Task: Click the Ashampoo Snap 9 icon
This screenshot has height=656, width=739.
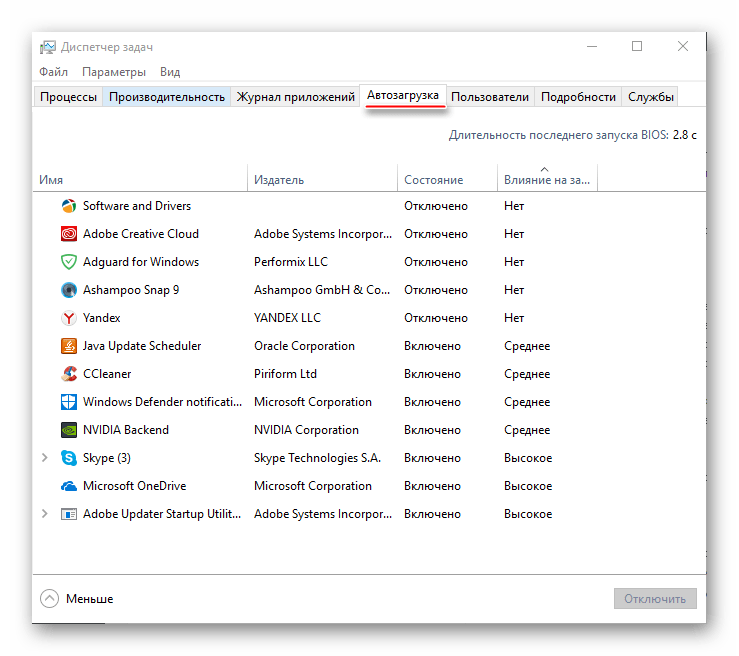Action: click(x=69, y=290)
